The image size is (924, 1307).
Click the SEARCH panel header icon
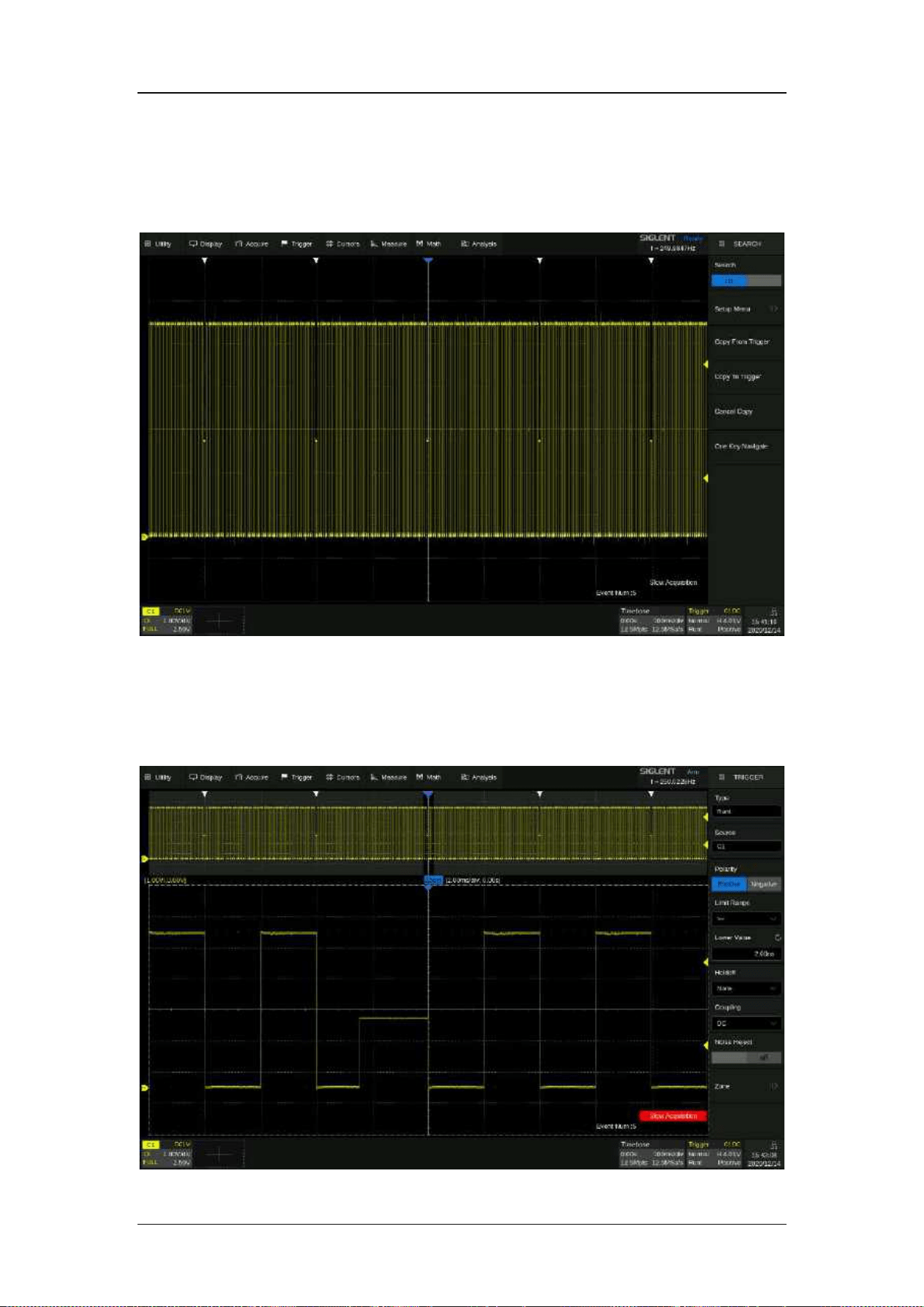722,244
